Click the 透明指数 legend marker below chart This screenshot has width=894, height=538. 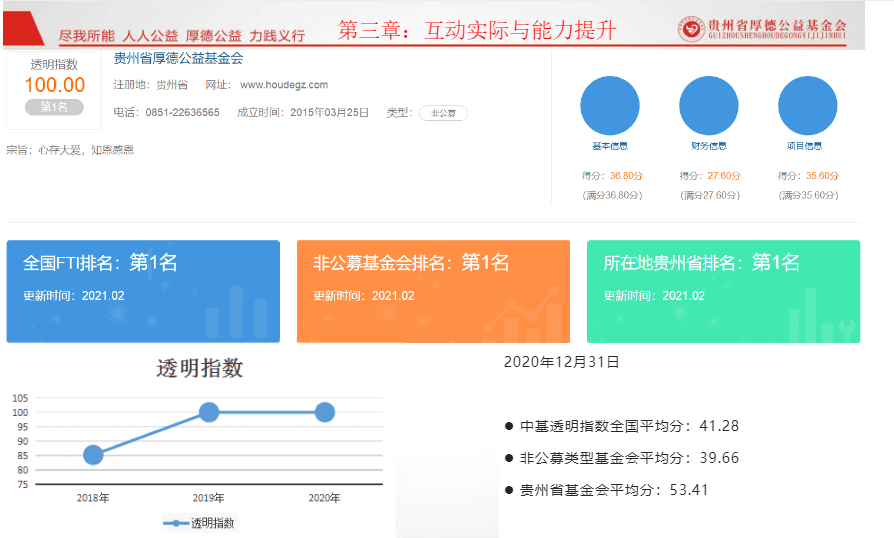pos(176,522)
